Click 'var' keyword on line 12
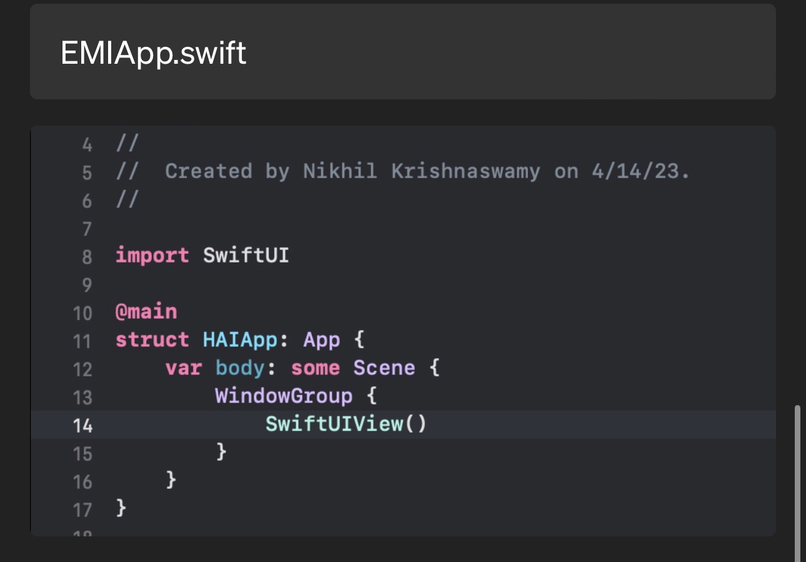This screenshot has width=806, height=562. [x=184, y=368]
